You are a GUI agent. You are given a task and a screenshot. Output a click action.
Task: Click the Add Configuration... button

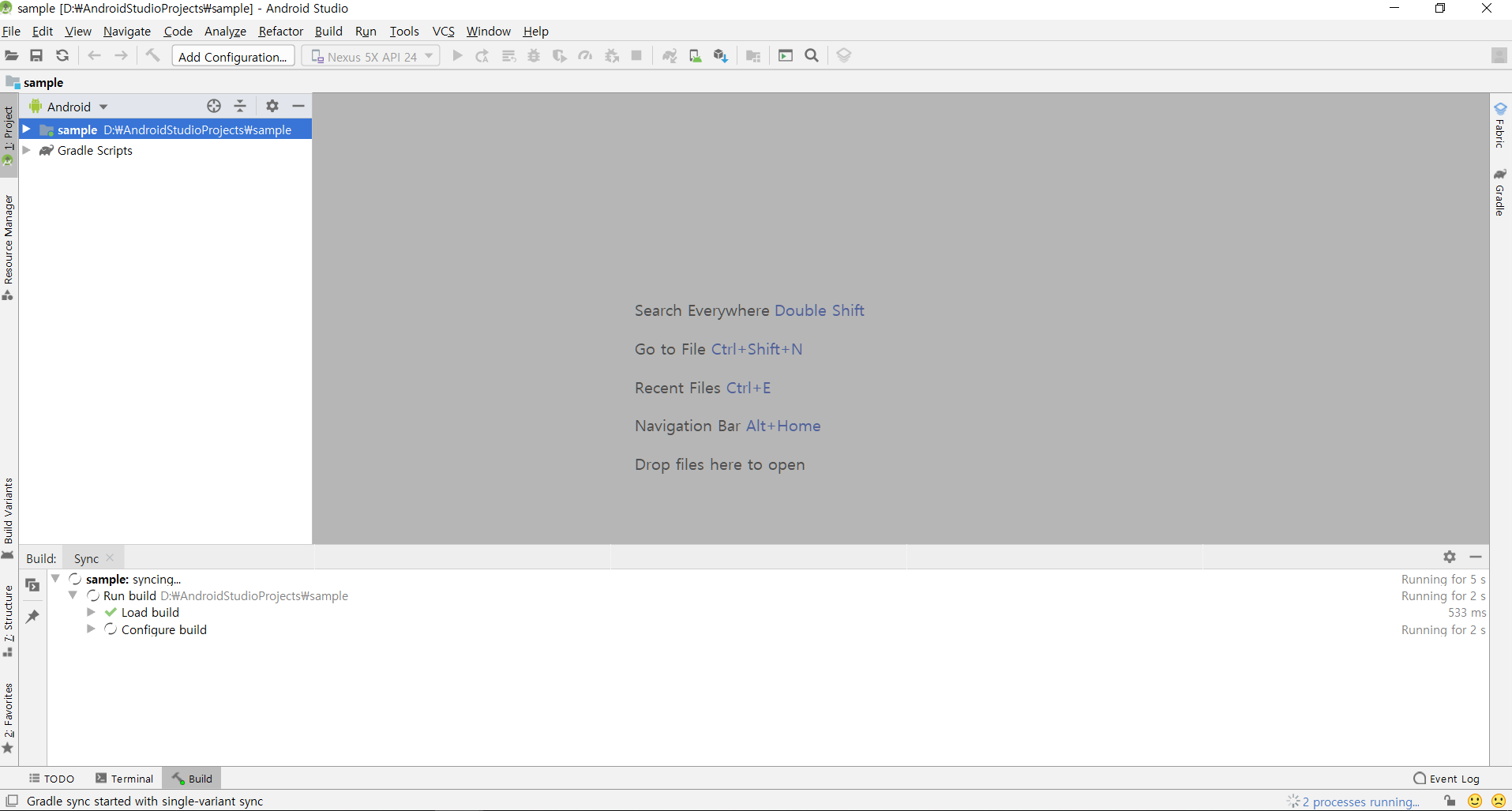tap(233, 57)
